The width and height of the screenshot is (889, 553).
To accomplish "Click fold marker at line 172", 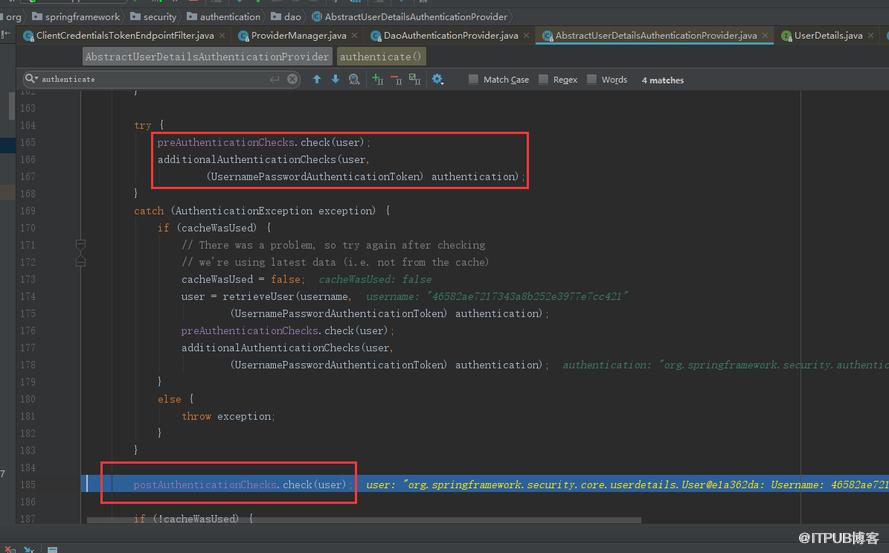I will 81,261.
